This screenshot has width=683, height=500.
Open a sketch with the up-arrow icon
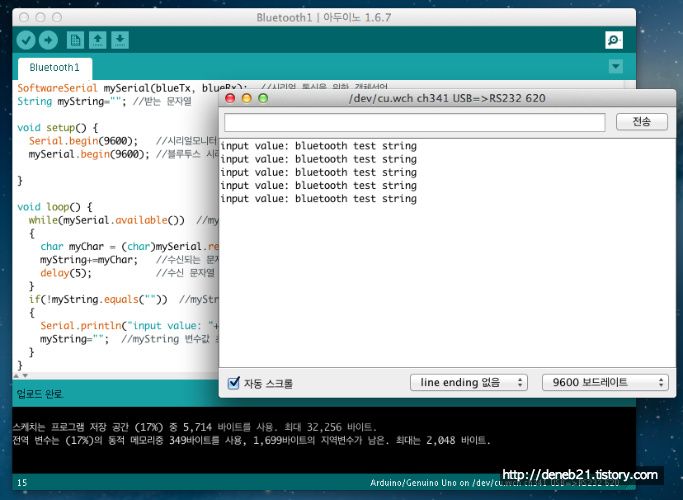(x=98, y=40)
